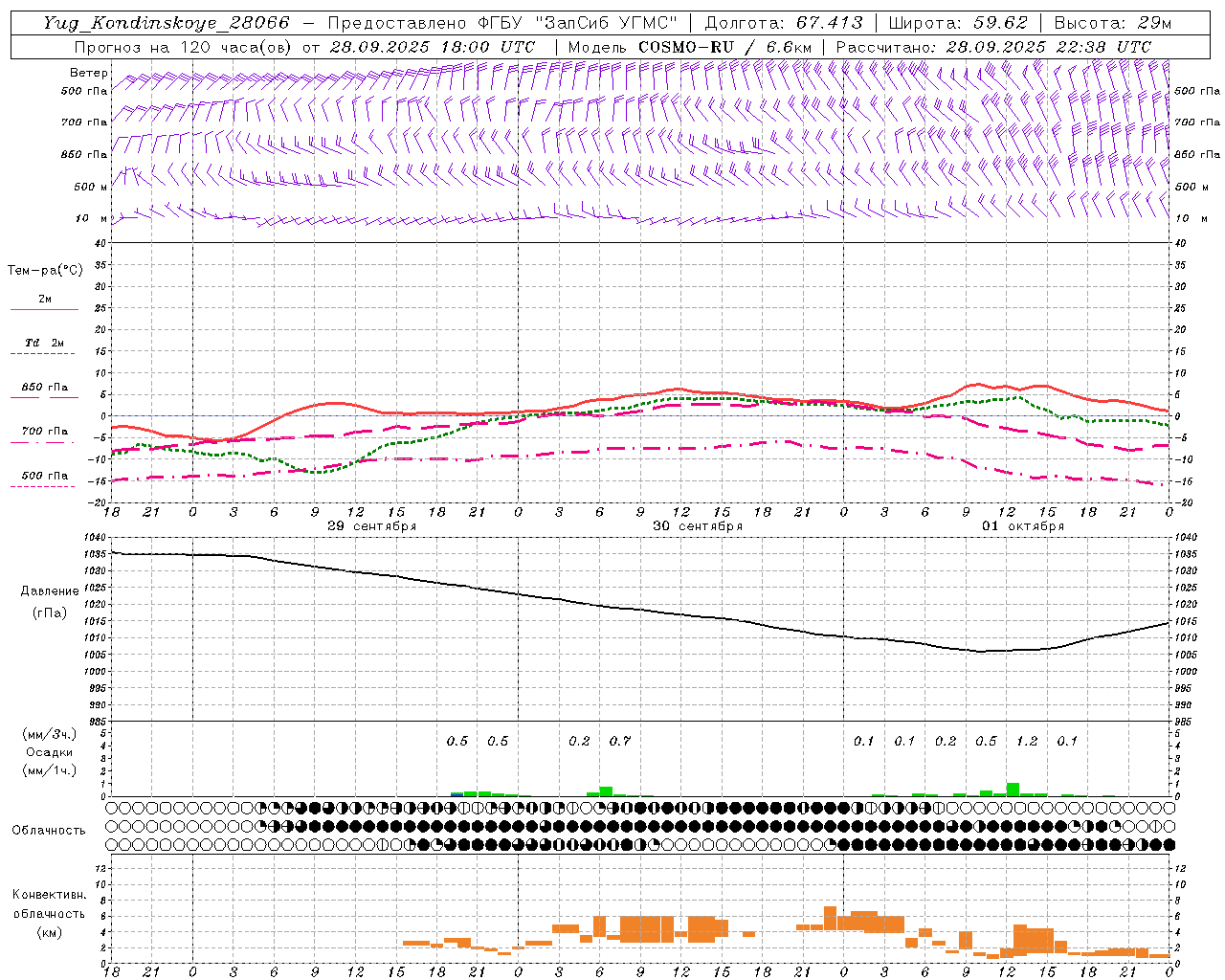Click the 1.2 precipitation amount value
The image size is (1225, 980).
1027,741
